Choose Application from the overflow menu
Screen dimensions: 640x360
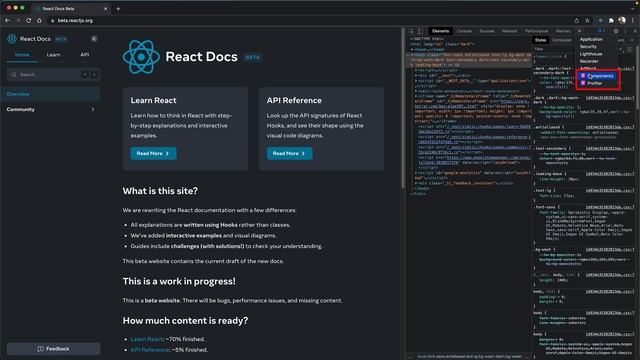[x=591, y=39]
